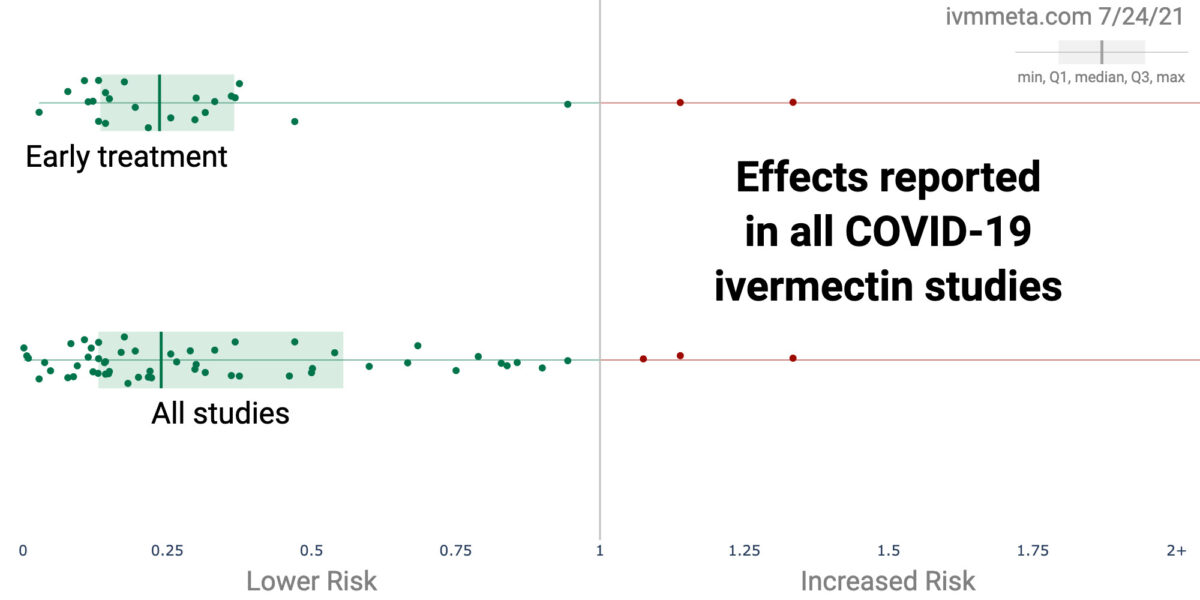The height and width of the screenshot is (600, 1200).
Task: Select rightmost green dot in Early treatment row
Action: click(x=567, y=104)
